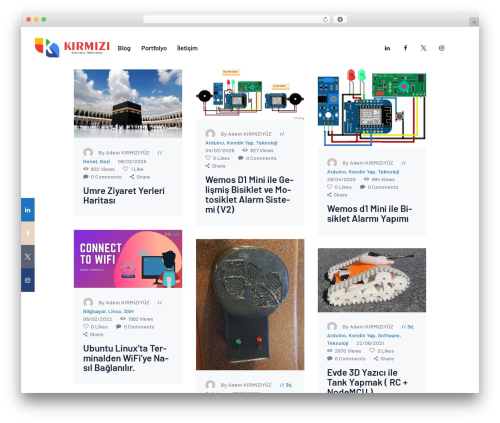
Task: Open comments on the Umre Ziyaret Yerleri post
Action: (x=102, y=177)
